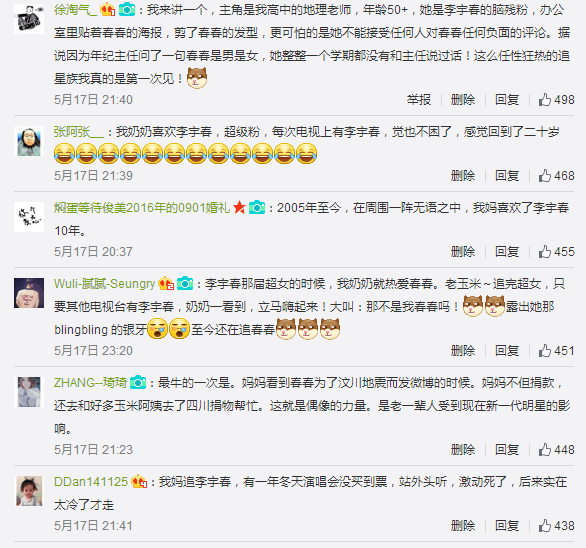Like the 2005年至今 comment with 455 likes
Screen dimensions: 586x548
click(545, 252)
